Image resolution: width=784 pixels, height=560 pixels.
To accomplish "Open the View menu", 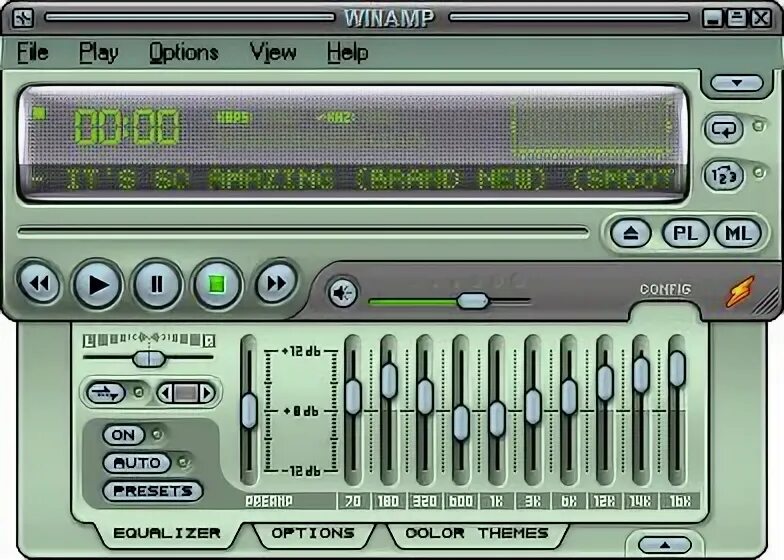I will click(x=272, y=52).
